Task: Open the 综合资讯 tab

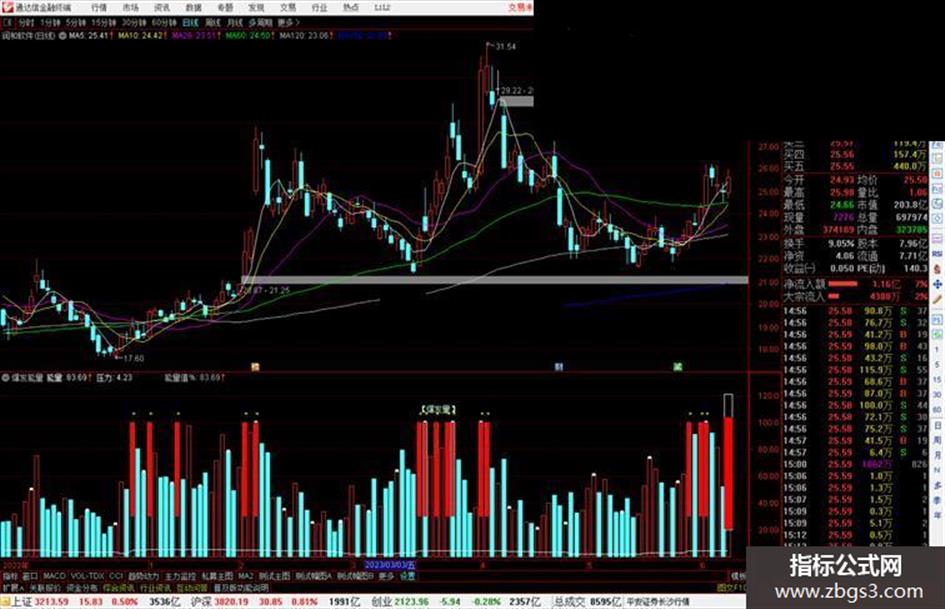Action: click(119, 587)
